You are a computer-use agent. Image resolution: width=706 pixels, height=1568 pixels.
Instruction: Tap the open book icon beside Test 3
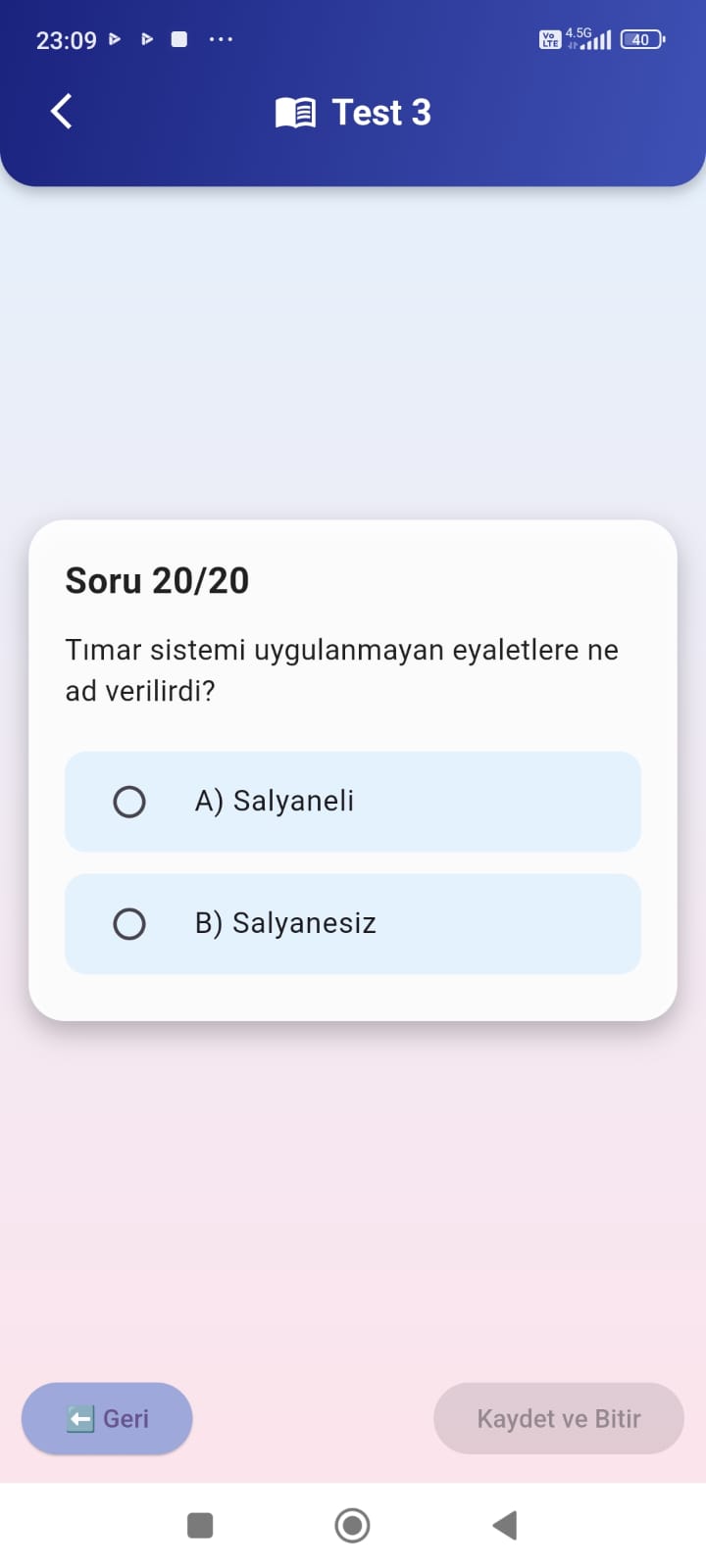point(295,113)
